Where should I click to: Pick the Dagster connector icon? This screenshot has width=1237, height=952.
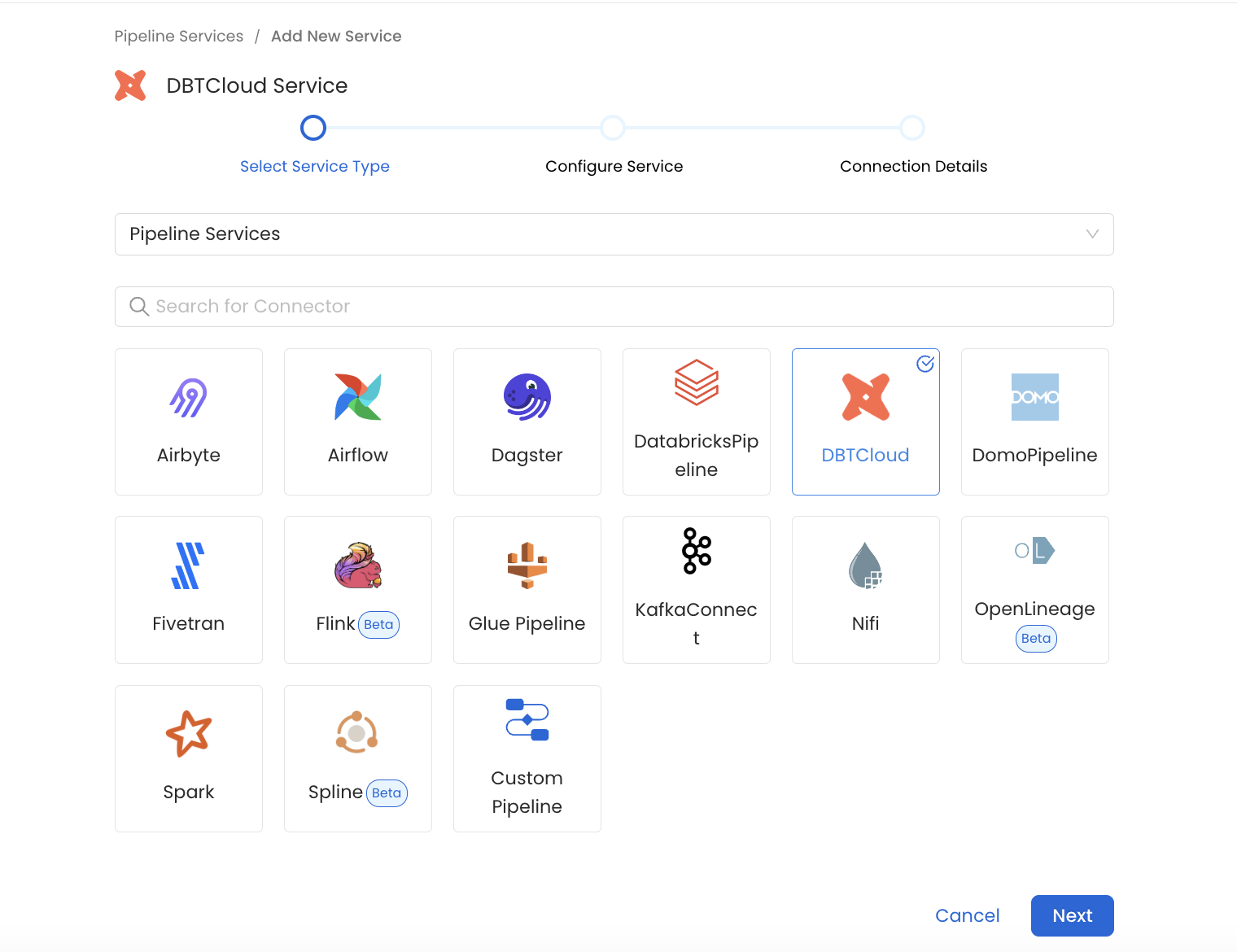pos(527,398)
